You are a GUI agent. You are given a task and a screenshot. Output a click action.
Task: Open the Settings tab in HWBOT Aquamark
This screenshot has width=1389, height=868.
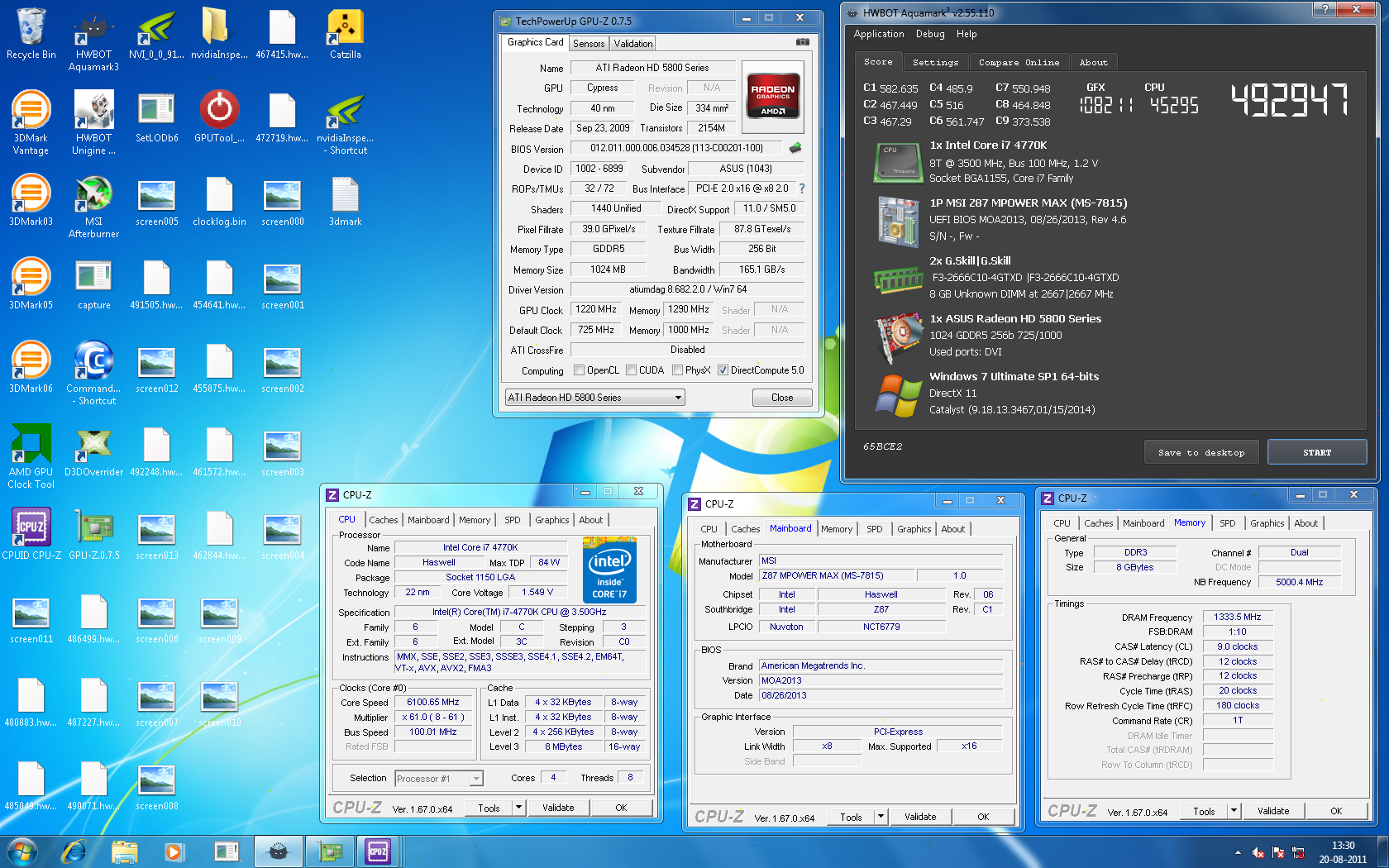click(935, 63)
